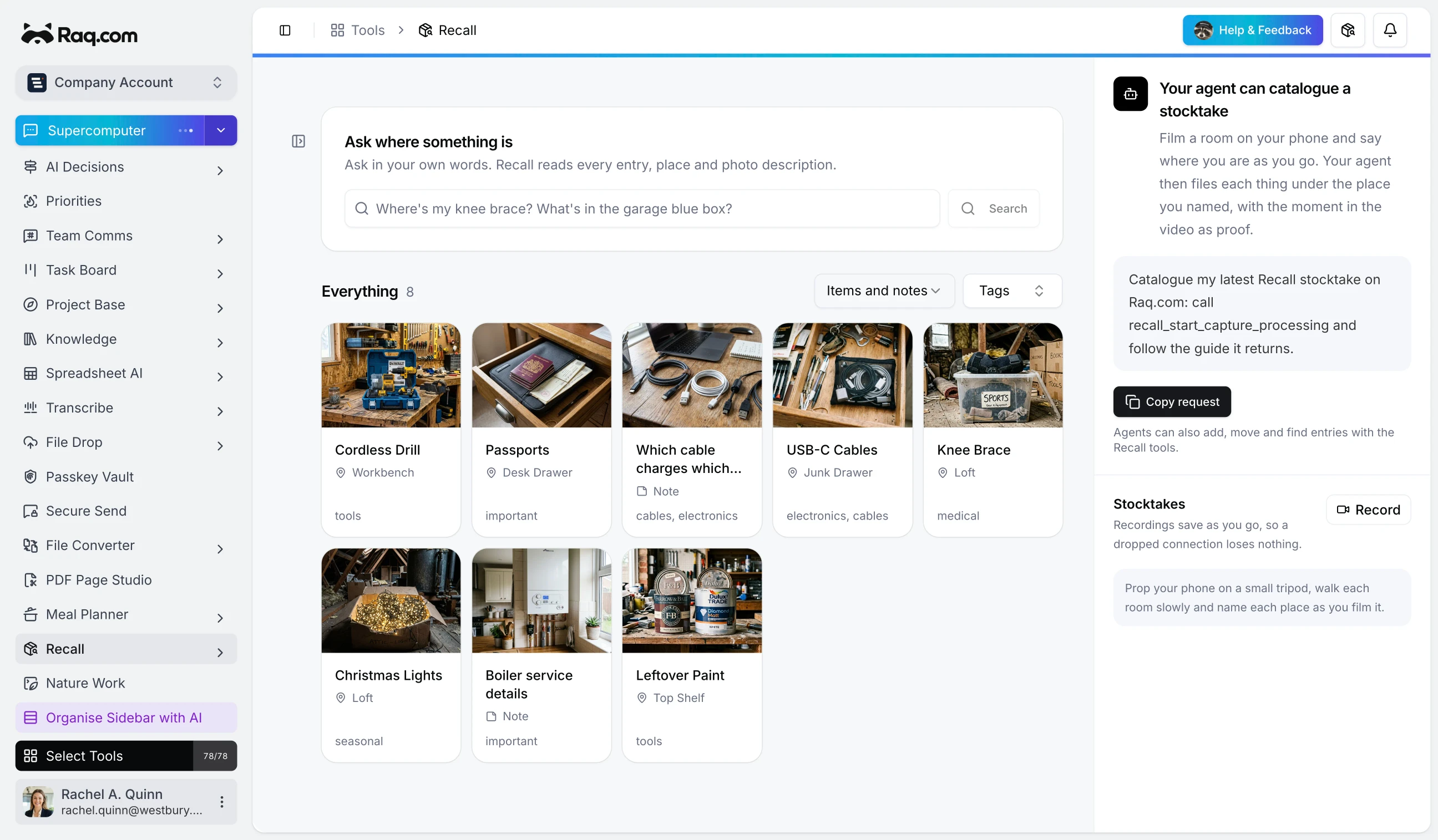The height and width of the screenshot is (840, 1438).
Task: Expand the Team Comms submenu
Action: [x=220, y=239]
